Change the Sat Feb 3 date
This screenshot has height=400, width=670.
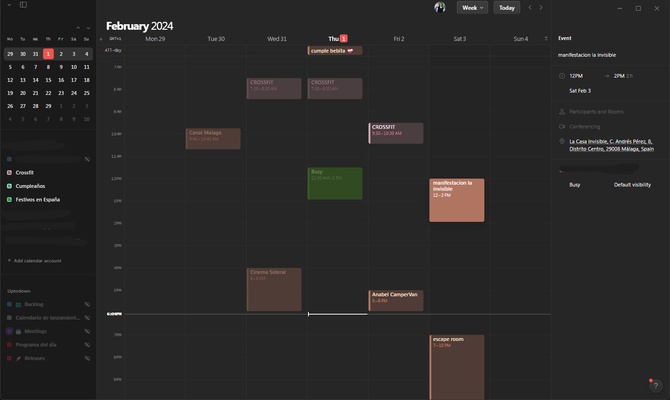tap(580, 91)
